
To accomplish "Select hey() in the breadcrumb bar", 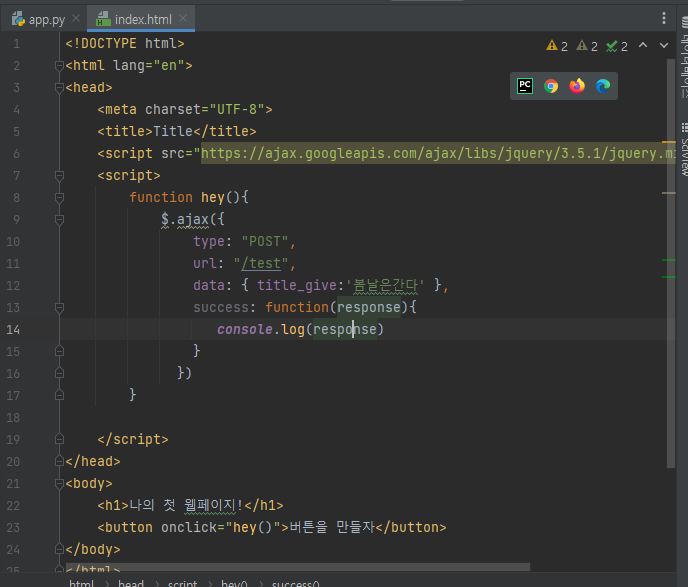I will [234, 583].
